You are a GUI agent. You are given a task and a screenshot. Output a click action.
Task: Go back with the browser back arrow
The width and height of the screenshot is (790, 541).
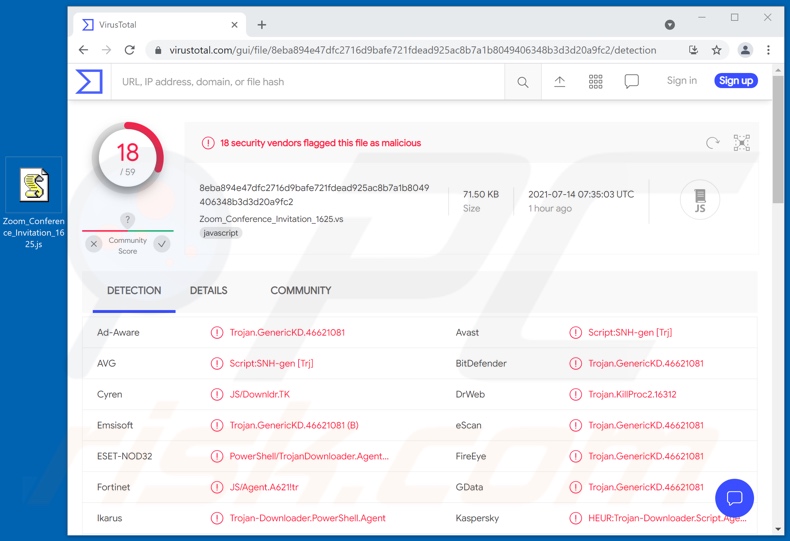pos(84,50)
